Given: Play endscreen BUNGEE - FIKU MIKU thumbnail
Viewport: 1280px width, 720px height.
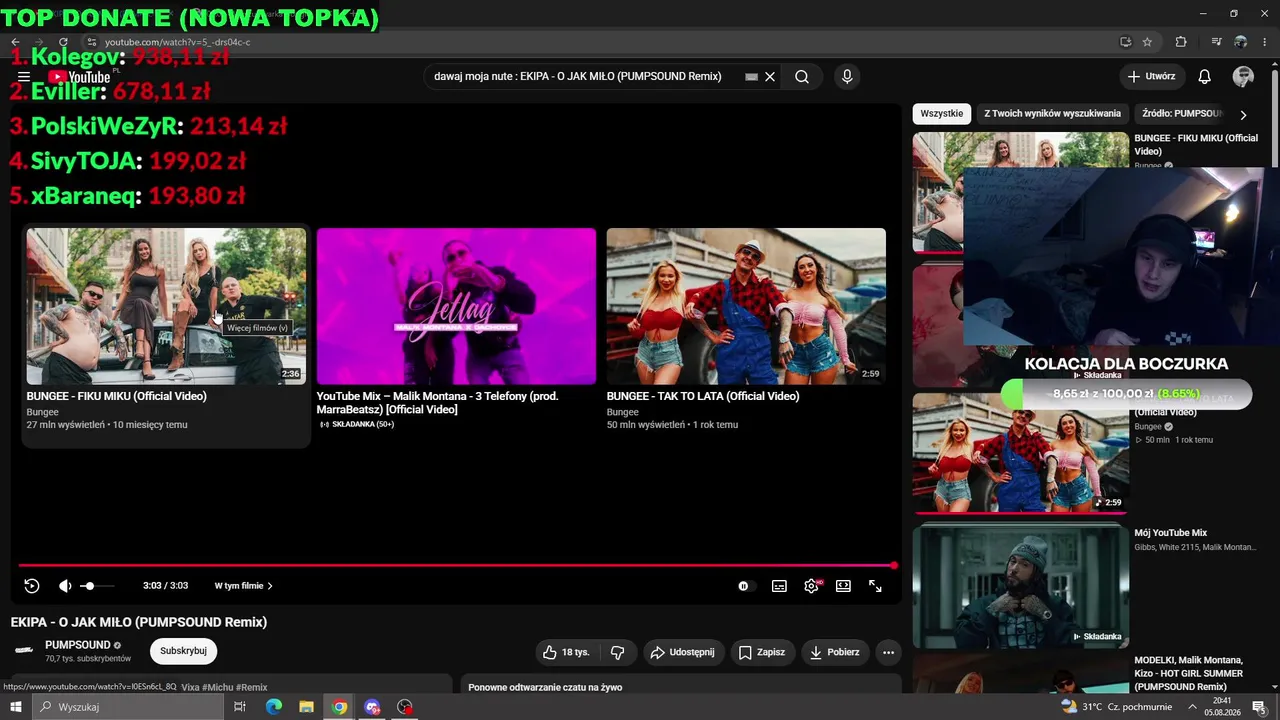Looking at the screenshot, I should (x=166, y=306).
